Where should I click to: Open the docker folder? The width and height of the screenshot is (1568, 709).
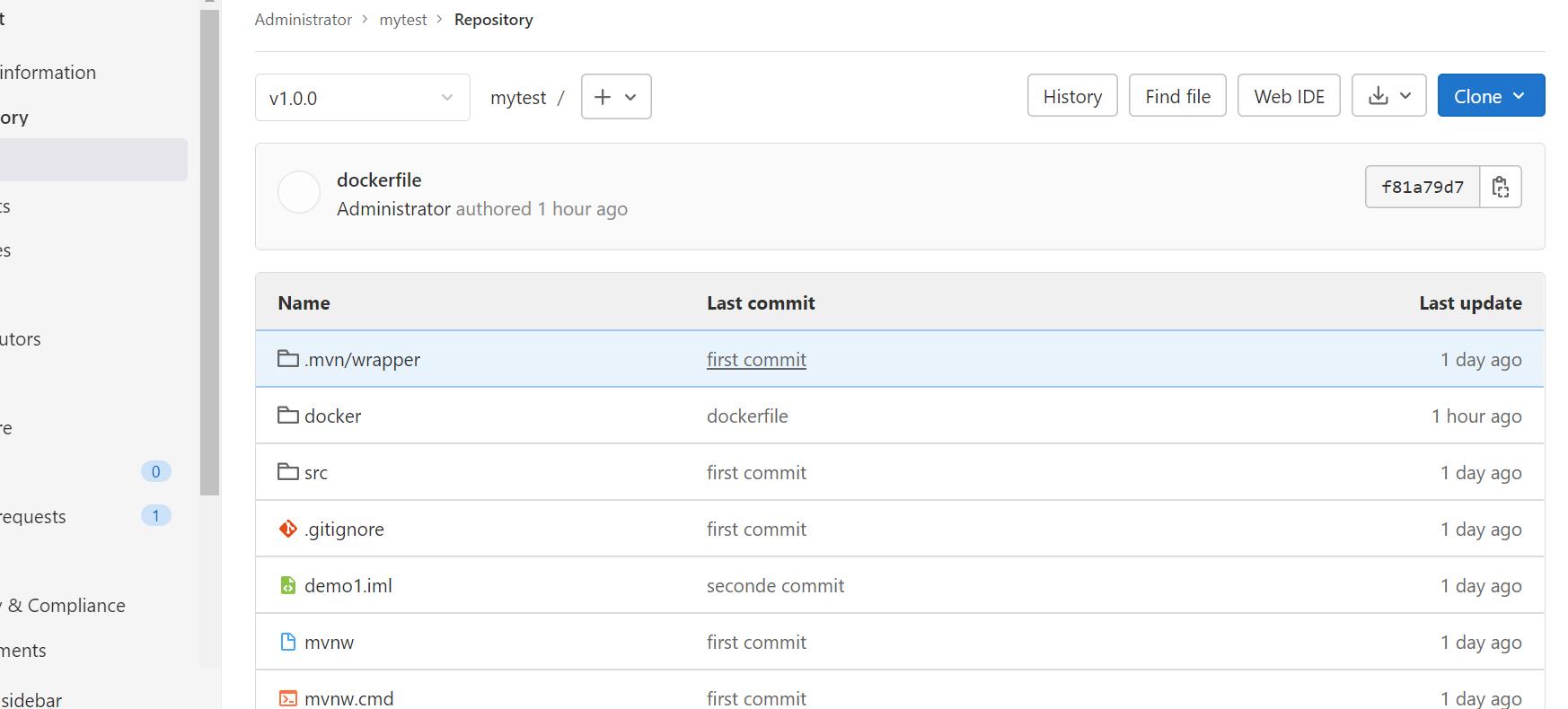click(x=332, y=416)
